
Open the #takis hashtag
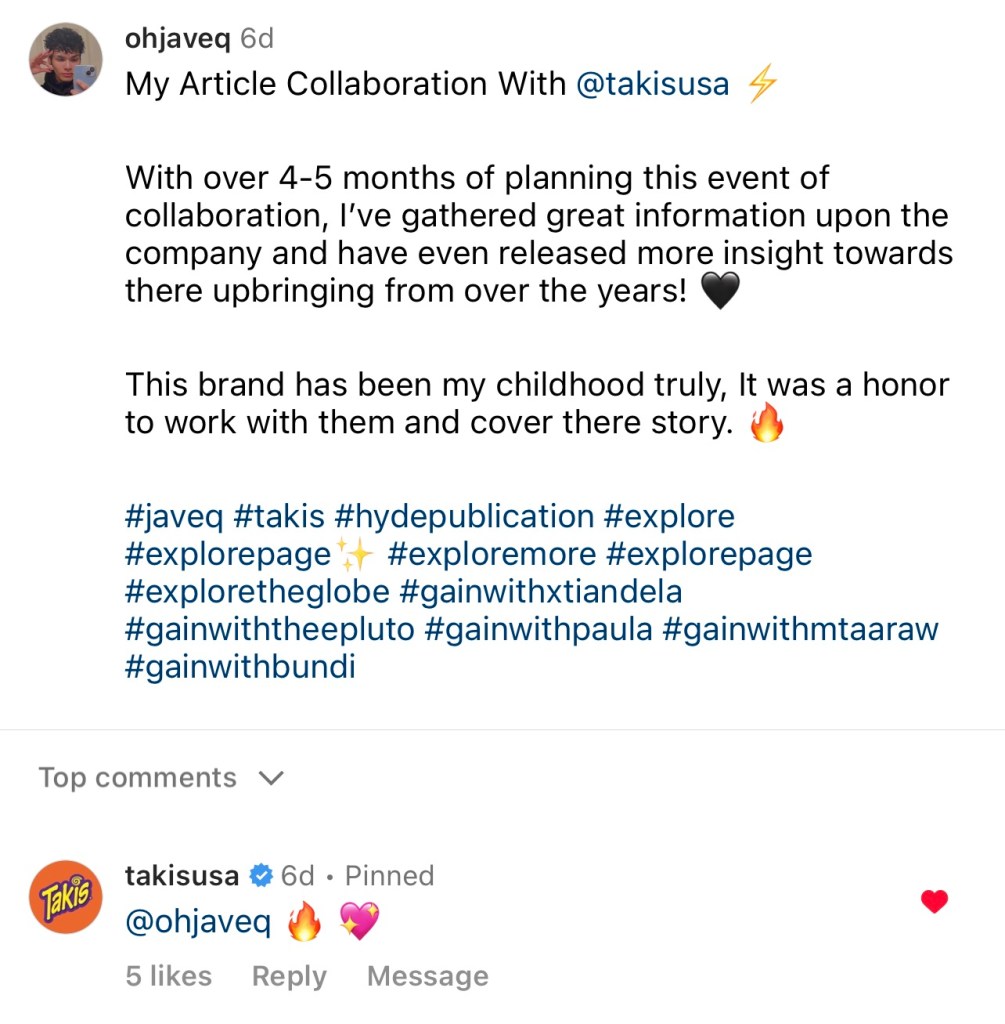[x=279, y=517]
